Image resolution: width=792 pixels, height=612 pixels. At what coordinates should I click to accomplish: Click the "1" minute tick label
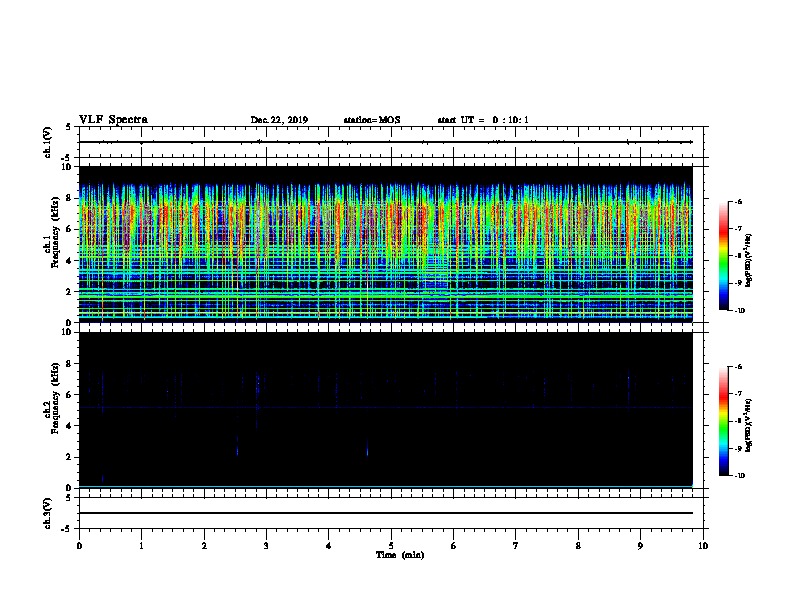[141, 546]
